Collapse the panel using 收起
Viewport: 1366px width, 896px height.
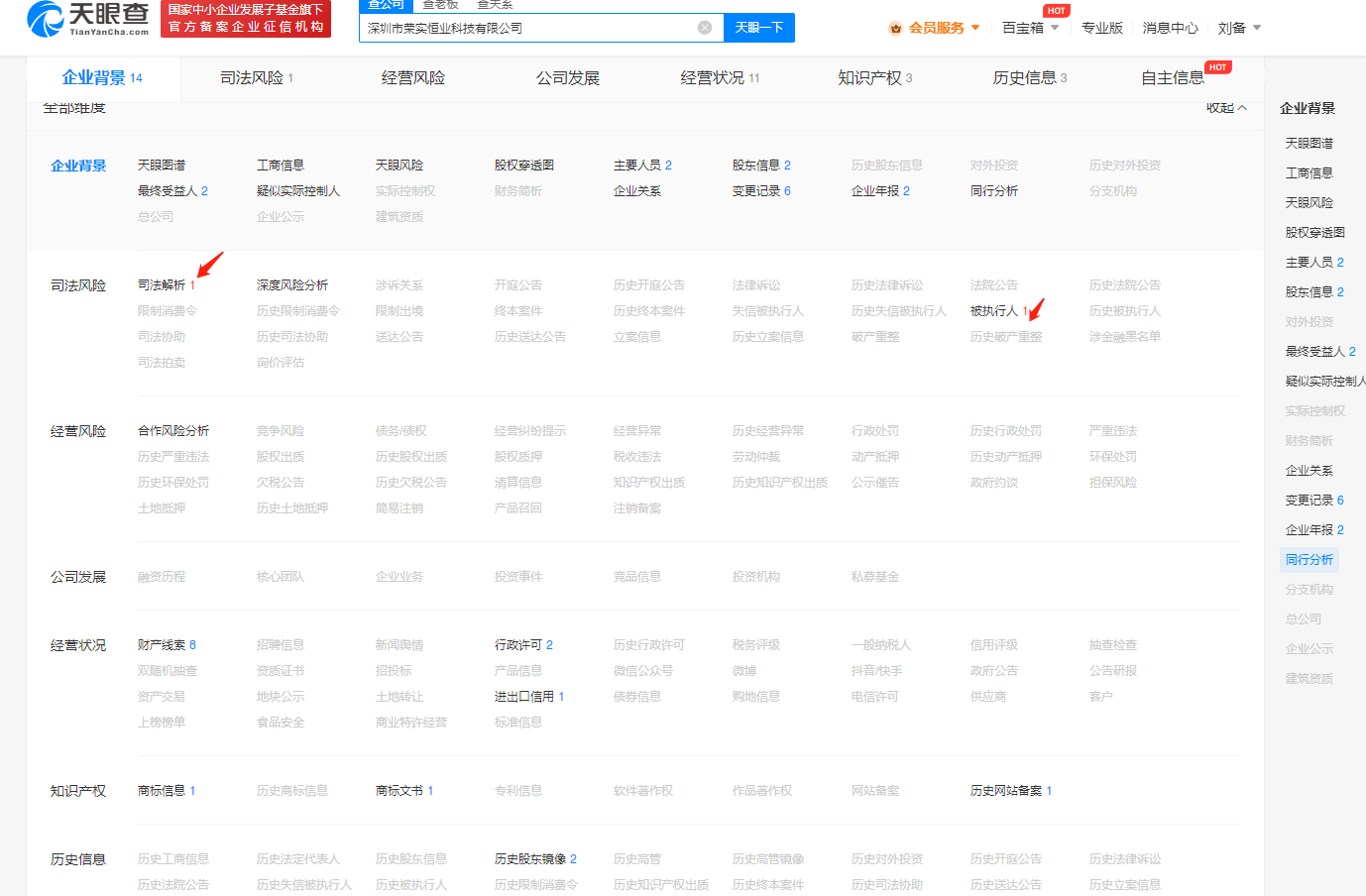pos(1226,107)
